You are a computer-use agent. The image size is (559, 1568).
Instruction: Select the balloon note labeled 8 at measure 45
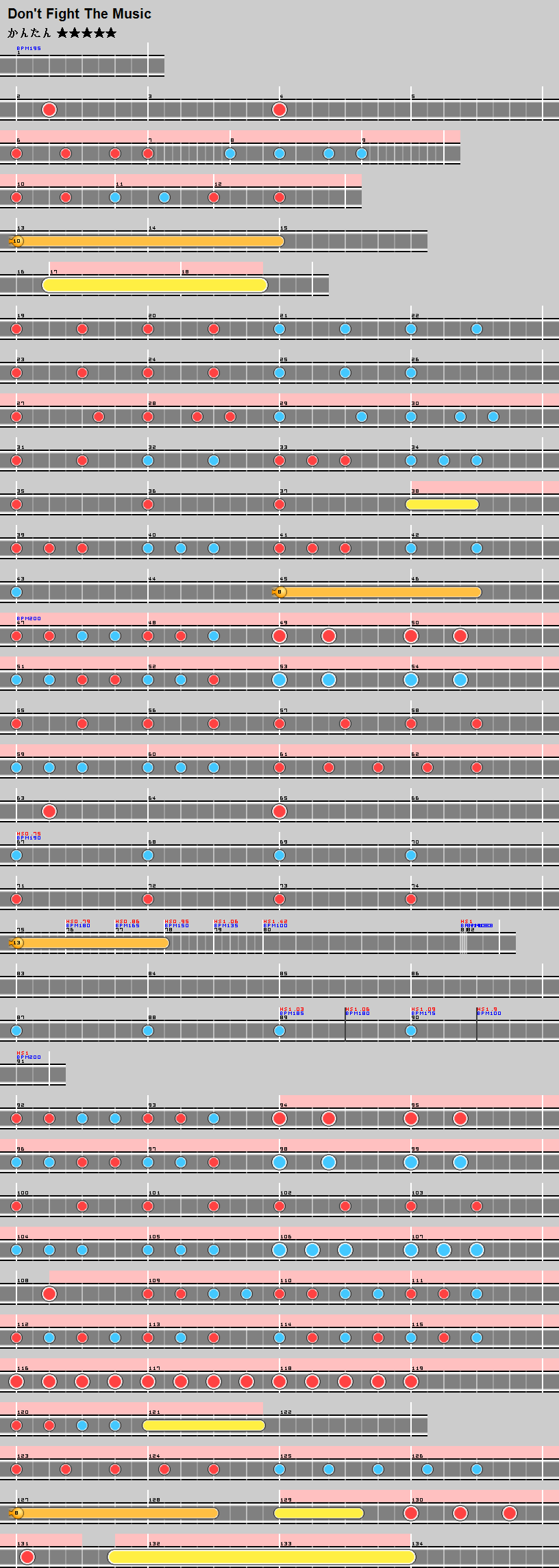[377, 592]
